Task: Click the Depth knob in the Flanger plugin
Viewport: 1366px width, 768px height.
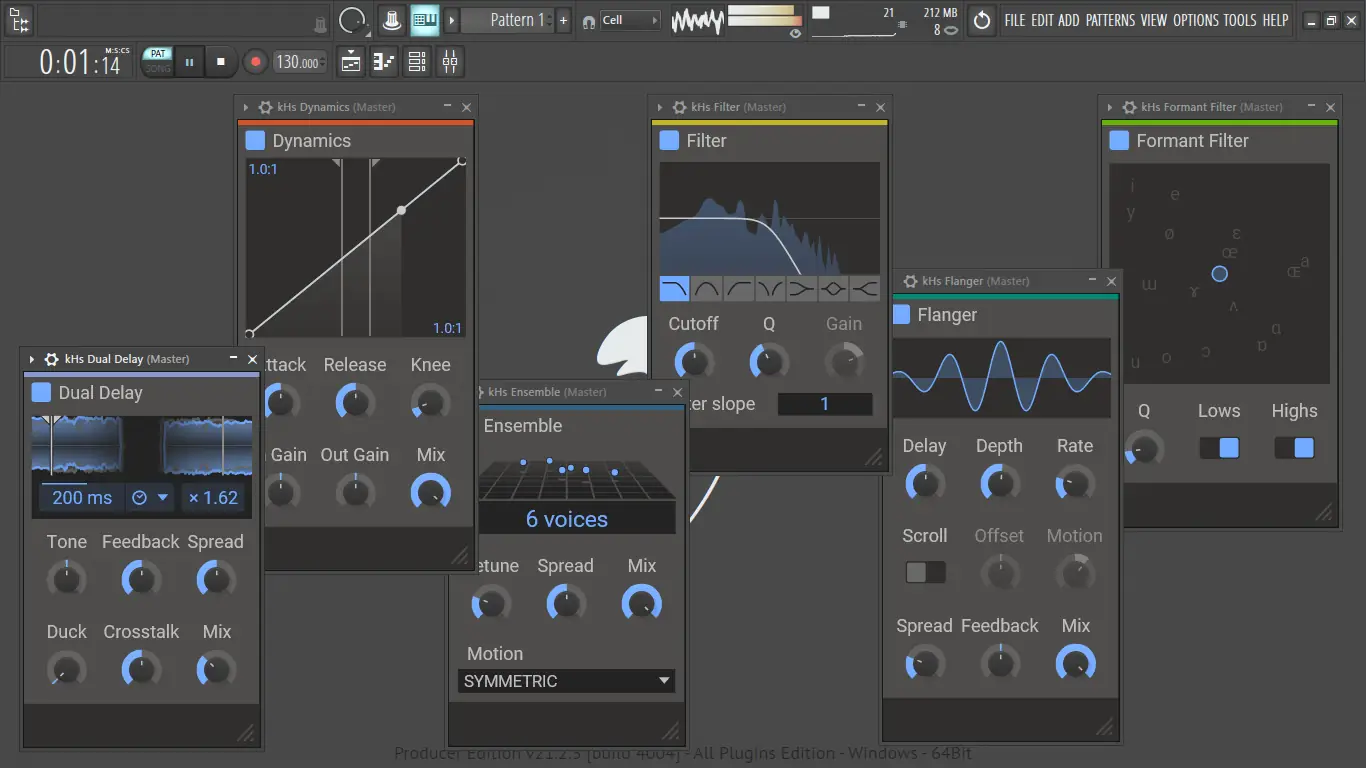Action: pyautogui.click(x=999, y=483)
